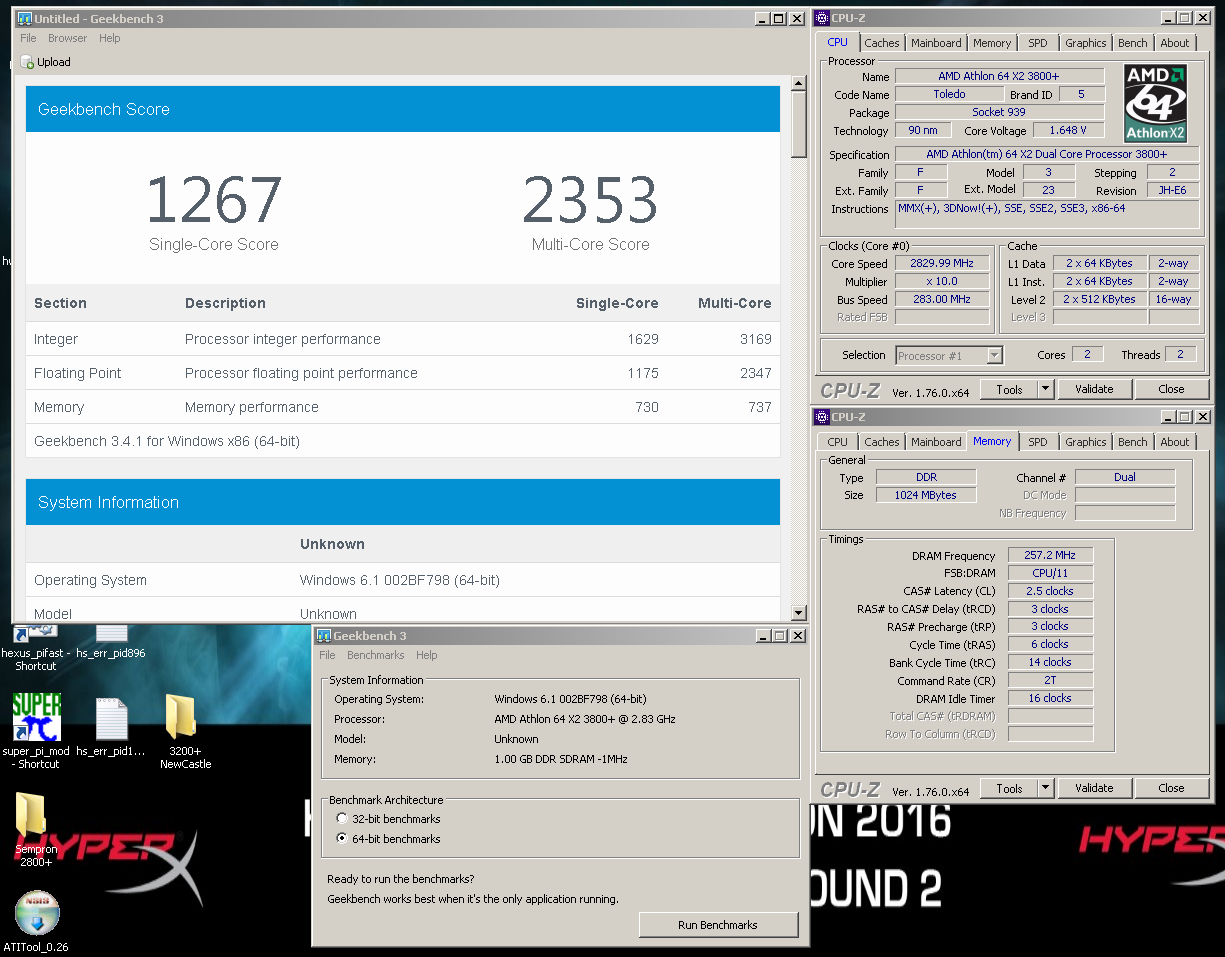Switch to About tab in upper CPU-Z
1225x957 pixels.
(1175, 43)
